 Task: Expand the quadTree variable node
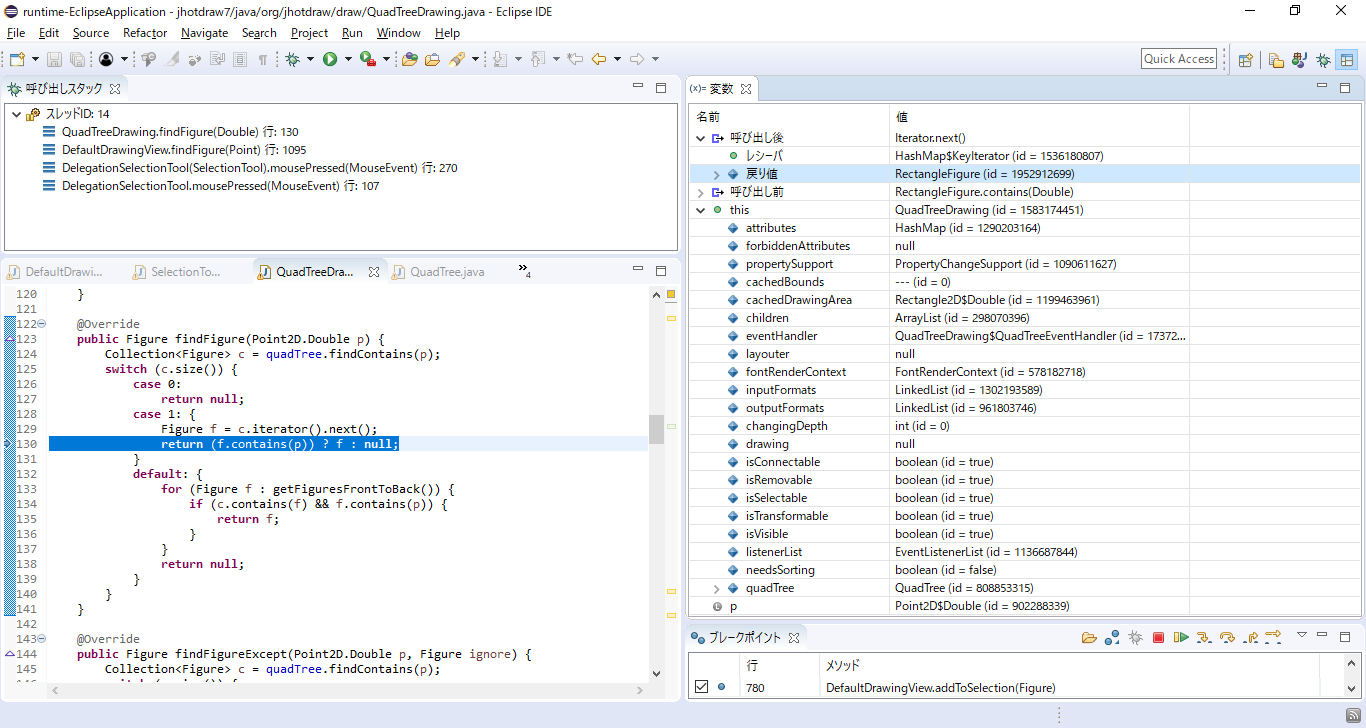point(716,588)
